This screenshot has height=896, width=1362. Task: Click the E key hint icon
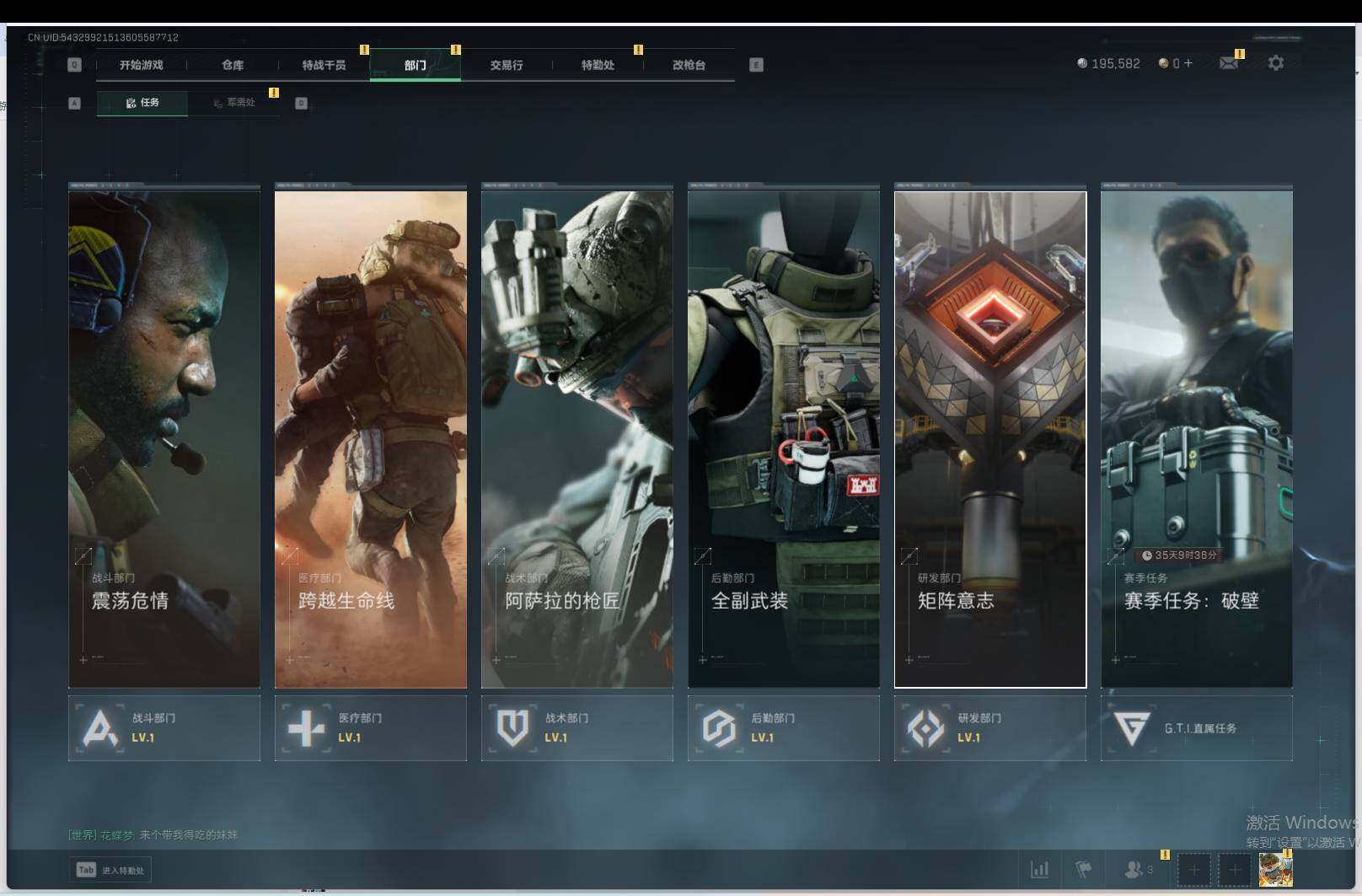click(x=756, y=65)
